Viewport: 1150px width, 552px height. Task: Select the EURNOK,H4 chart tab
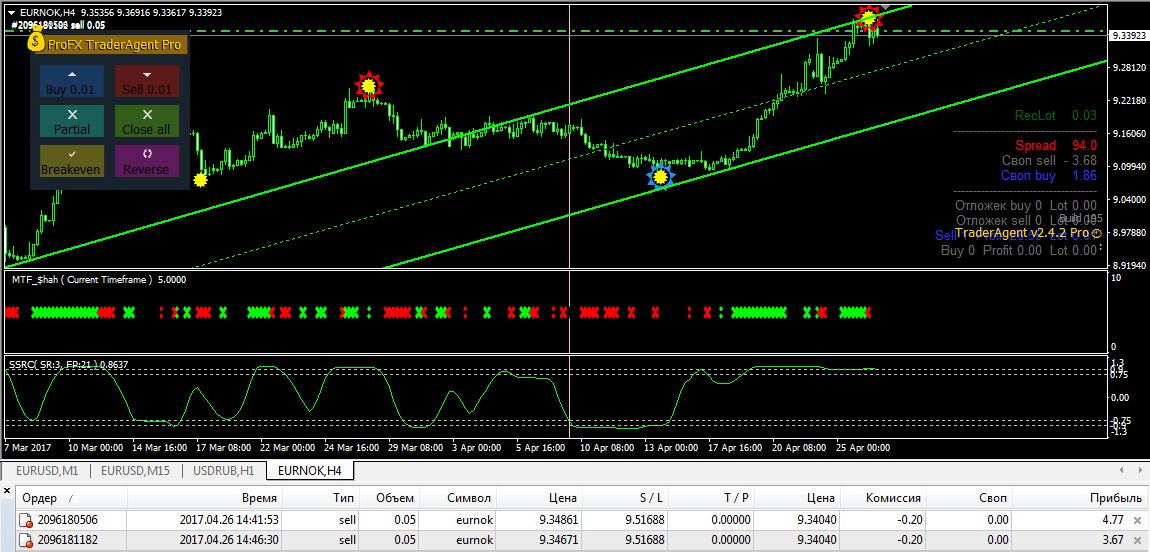pos(310,470)
